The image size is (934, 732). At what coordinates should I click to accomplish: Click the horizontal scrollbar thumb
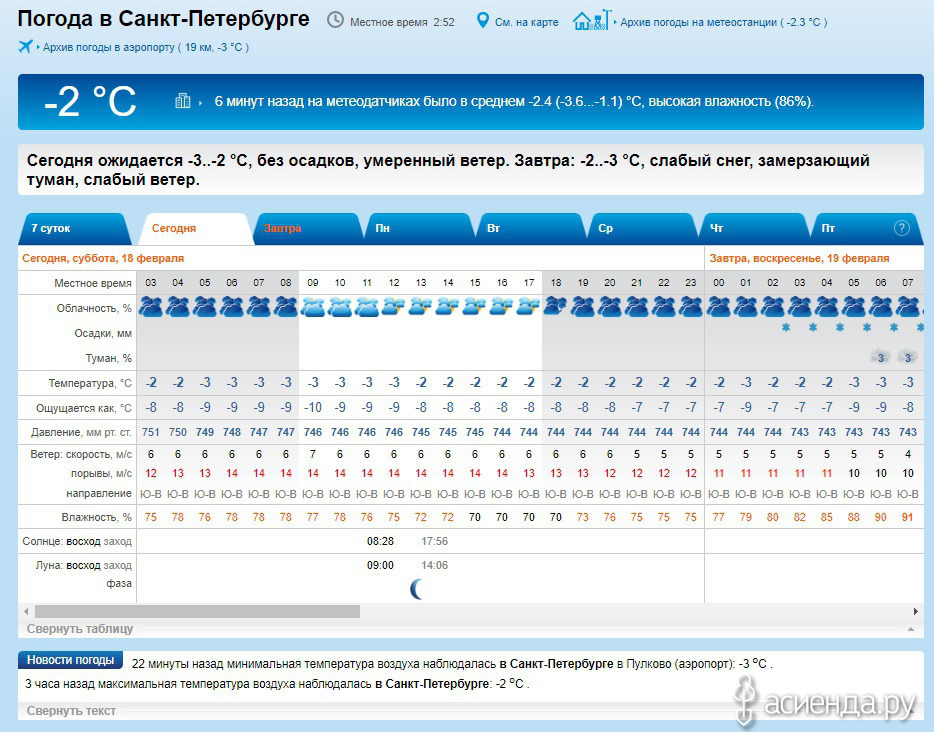(x=197, y=612)
